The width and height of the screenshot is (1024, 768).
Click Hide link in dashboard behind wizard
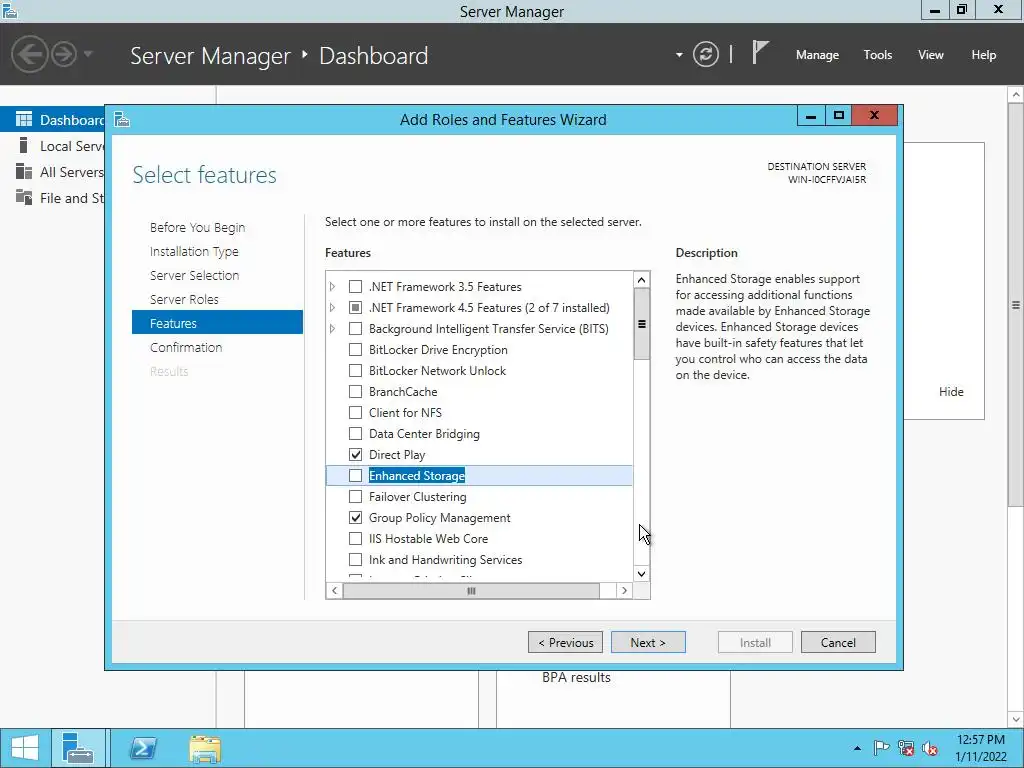point(951,392)
